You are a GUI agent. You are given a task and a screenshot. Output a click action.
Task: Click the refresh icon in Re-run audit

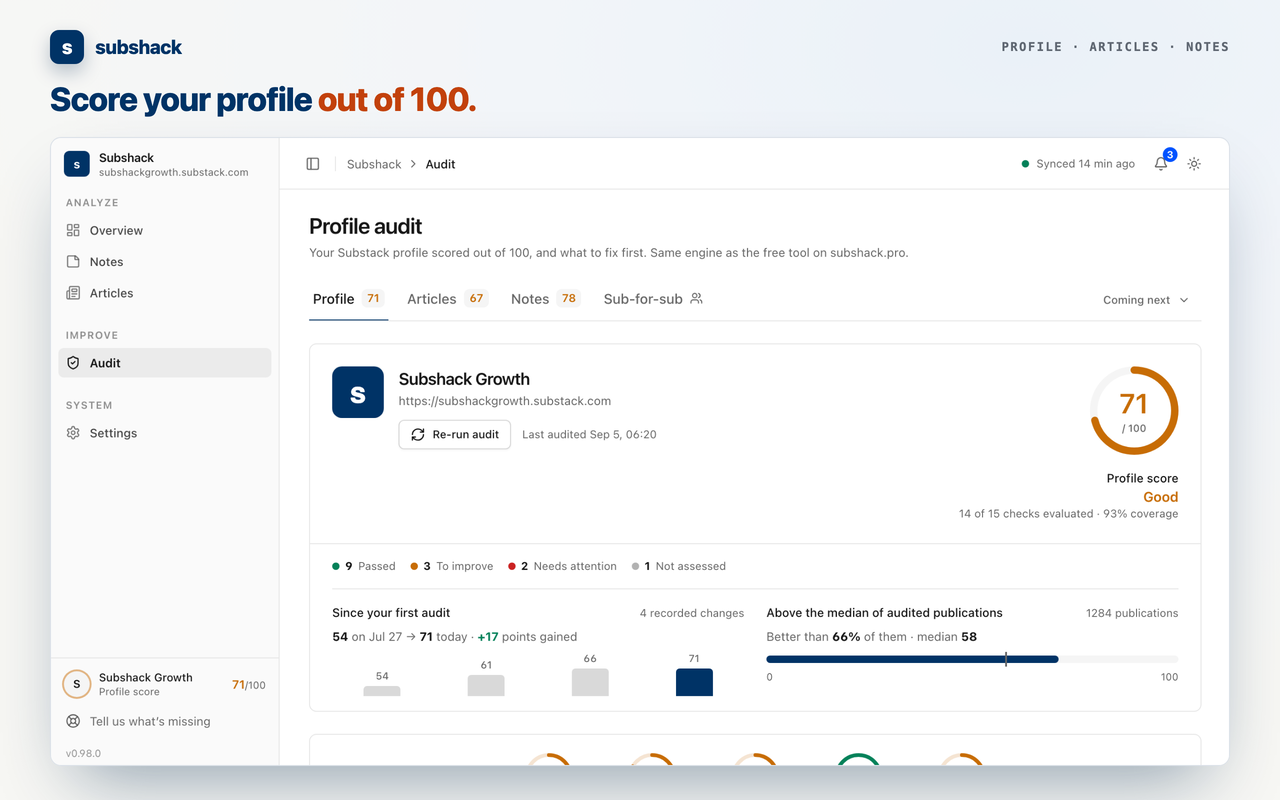(x=418, y=435)
